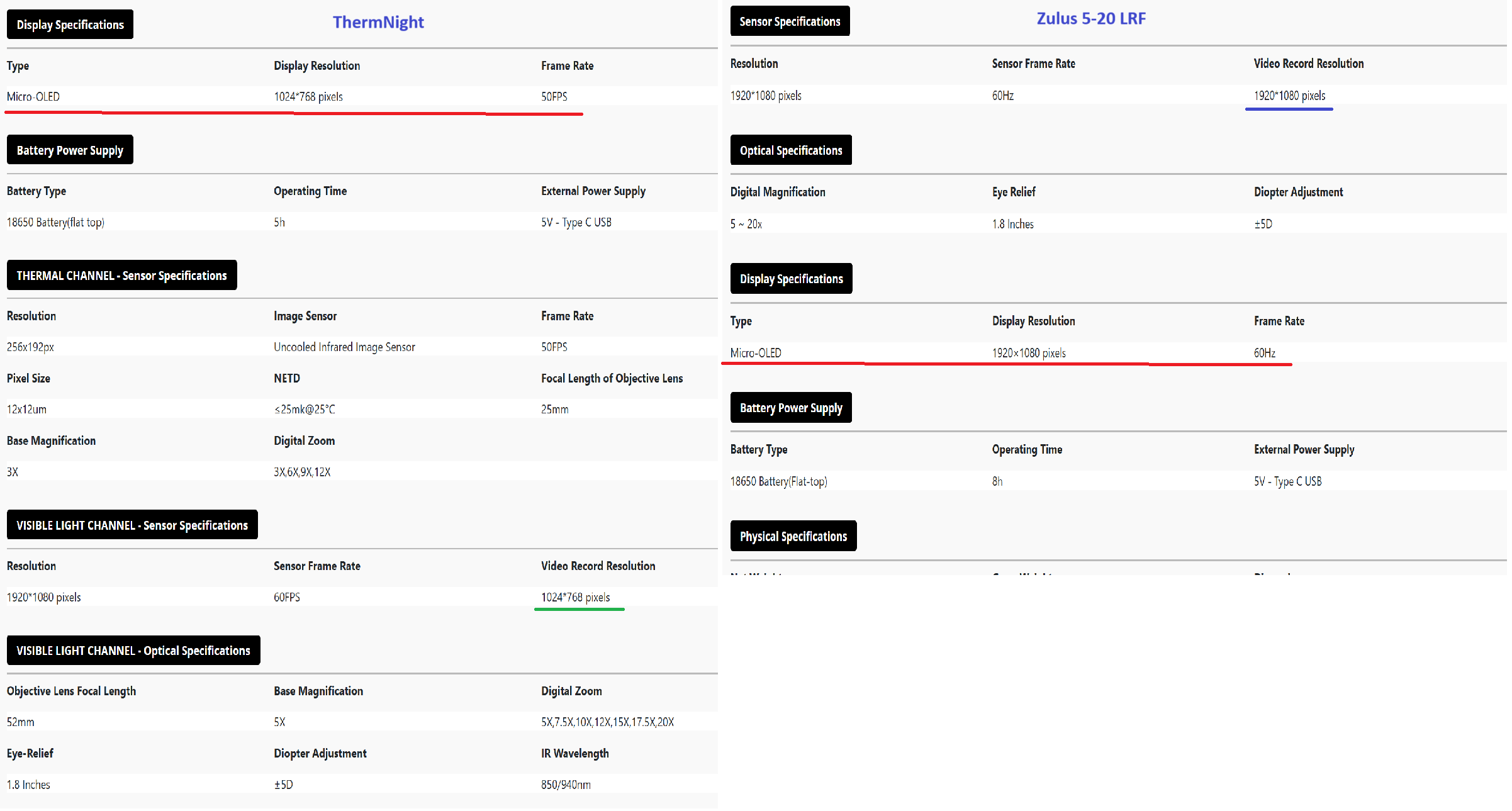
Task: Open THERMAL CHANNEL - Sensor Specifications header
Action: pos(121,275)
